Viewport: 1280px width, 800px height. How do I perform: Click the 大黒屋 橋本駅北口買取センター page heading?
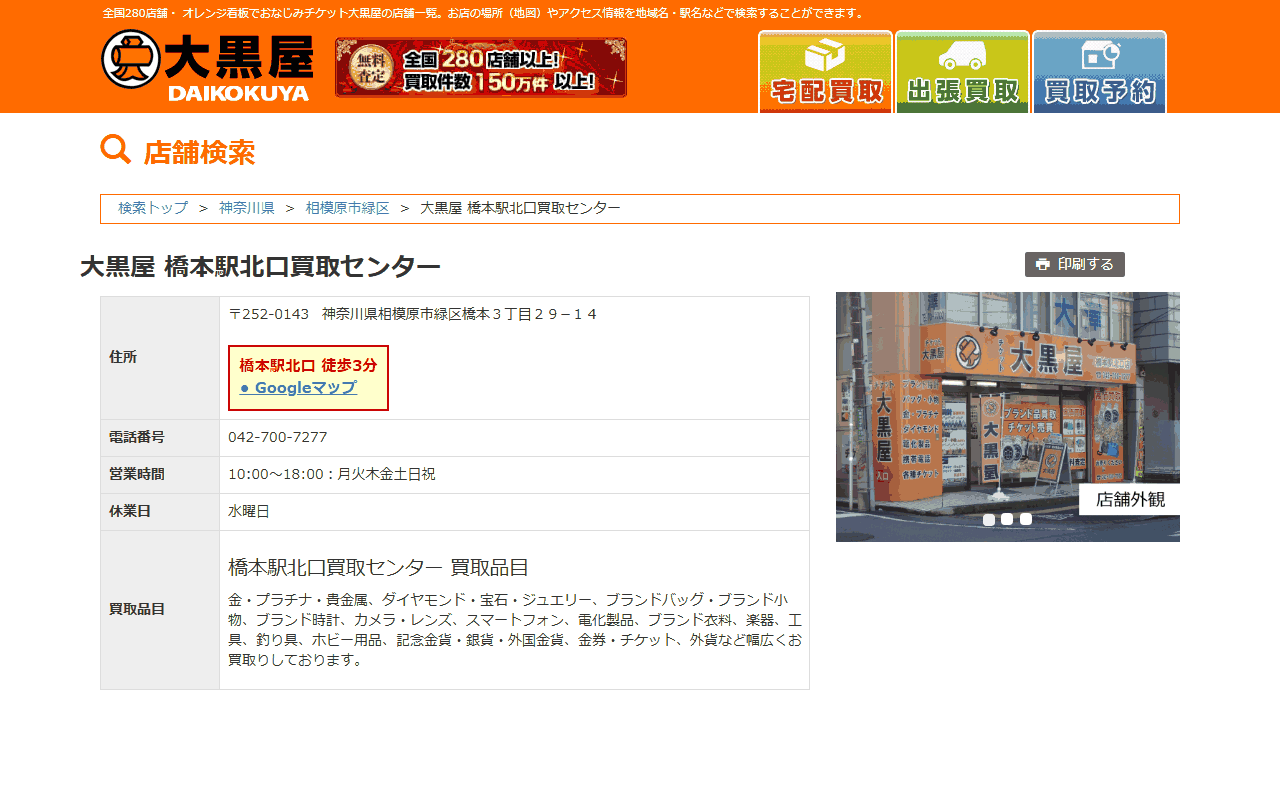[x=260, y=267]
